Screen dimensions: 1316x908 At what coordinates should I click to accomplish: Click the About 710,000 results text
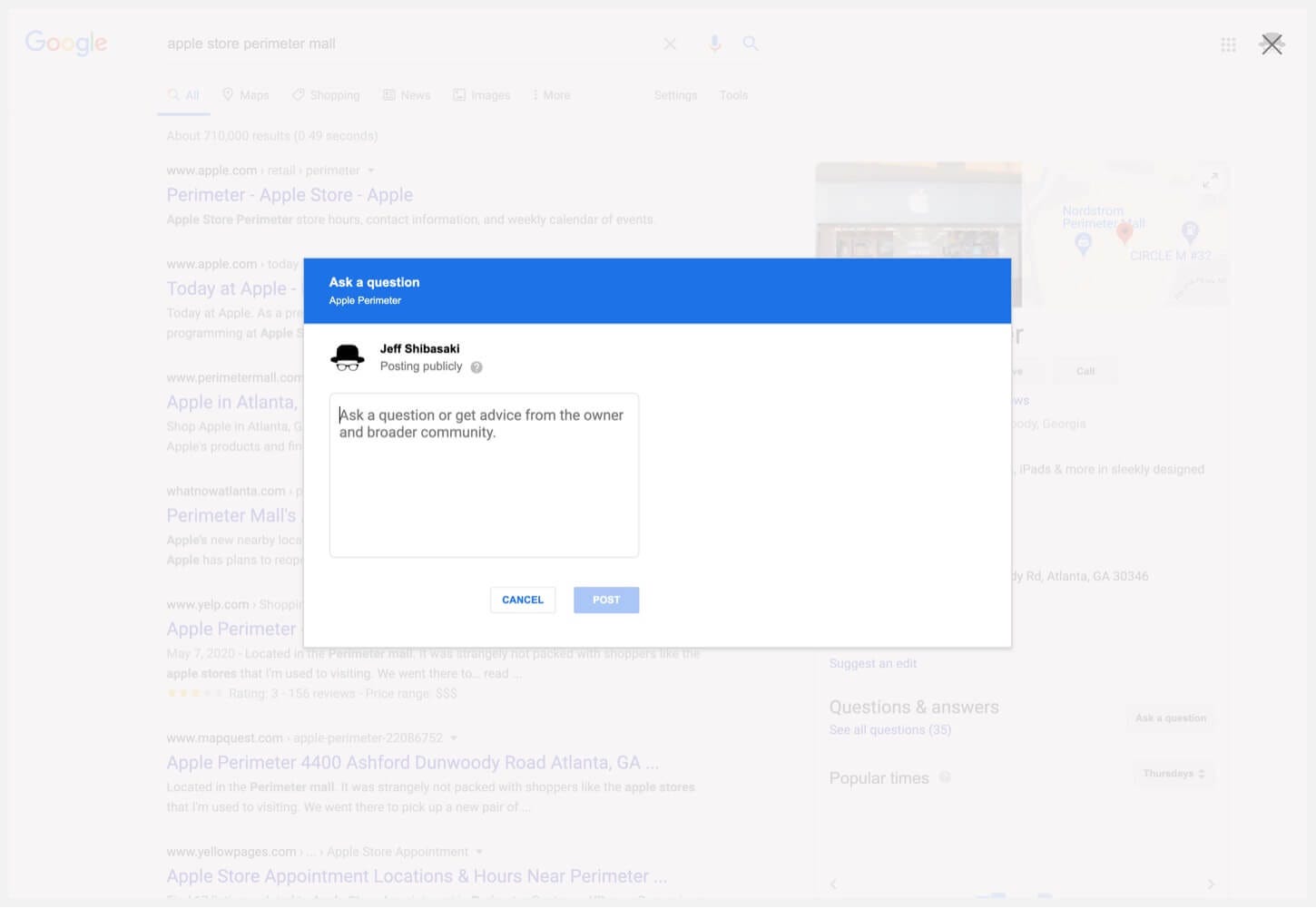point(271,136)
